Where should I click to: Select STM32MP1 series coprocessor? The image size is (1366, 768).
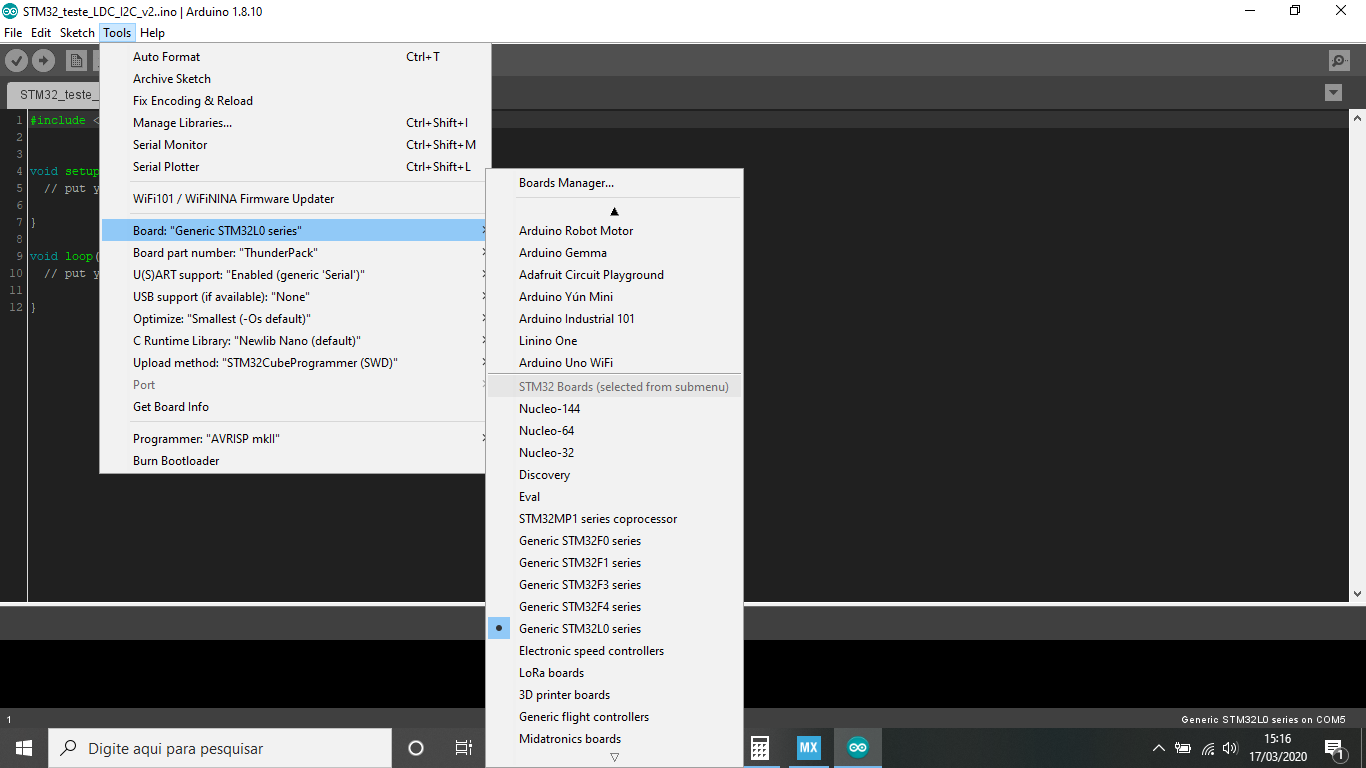[614, 519]
